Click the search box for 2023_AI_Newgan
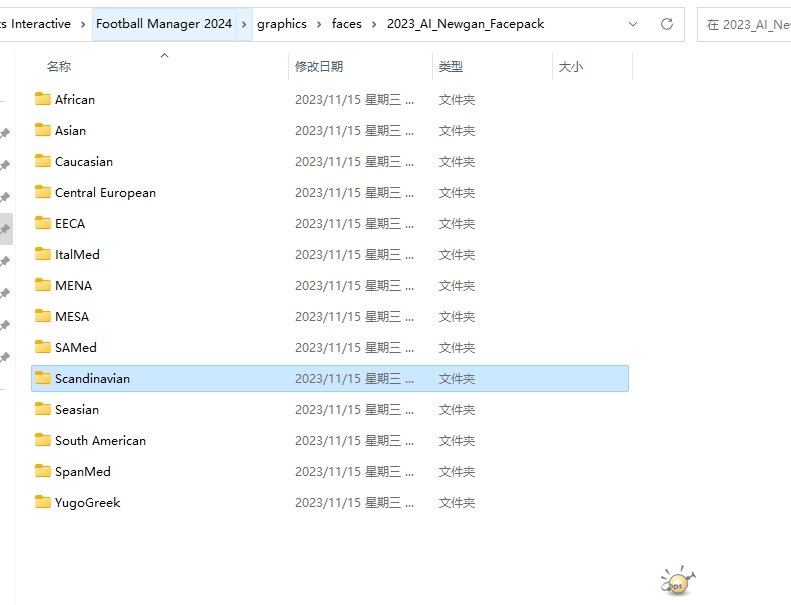 click(745, 24)
